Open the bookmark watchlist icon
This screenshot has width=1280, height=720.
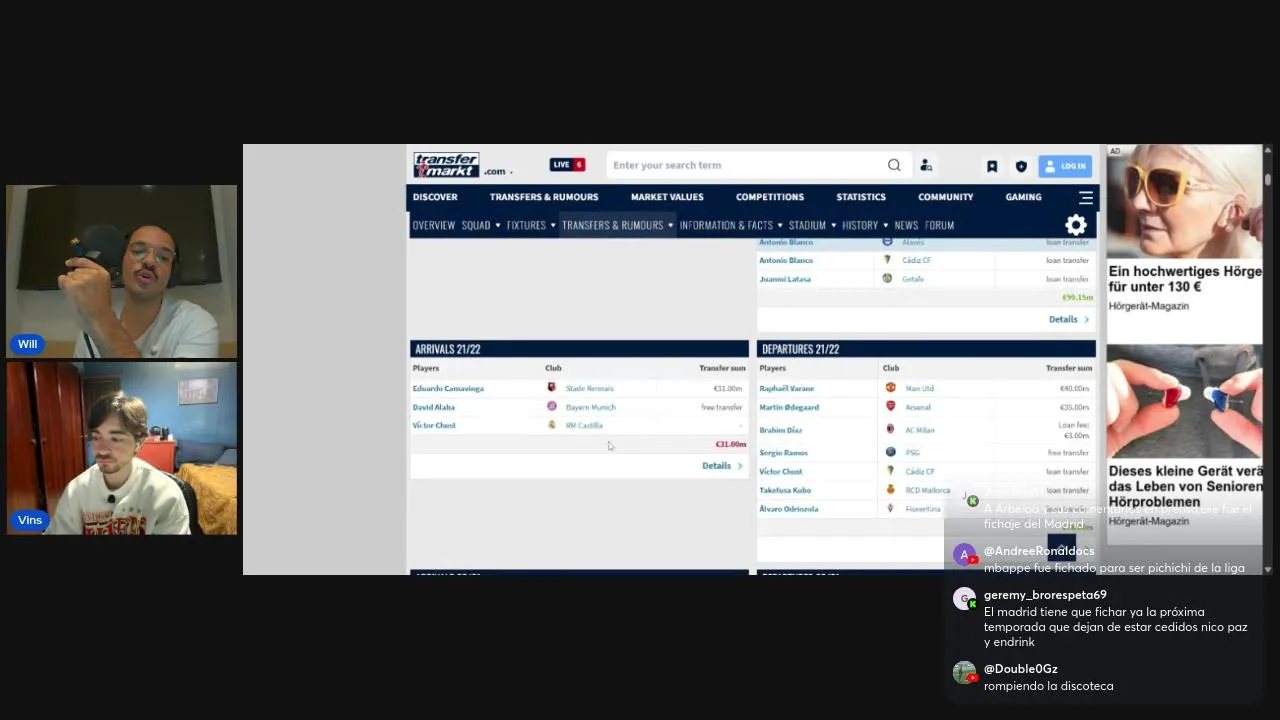(992, 166)
